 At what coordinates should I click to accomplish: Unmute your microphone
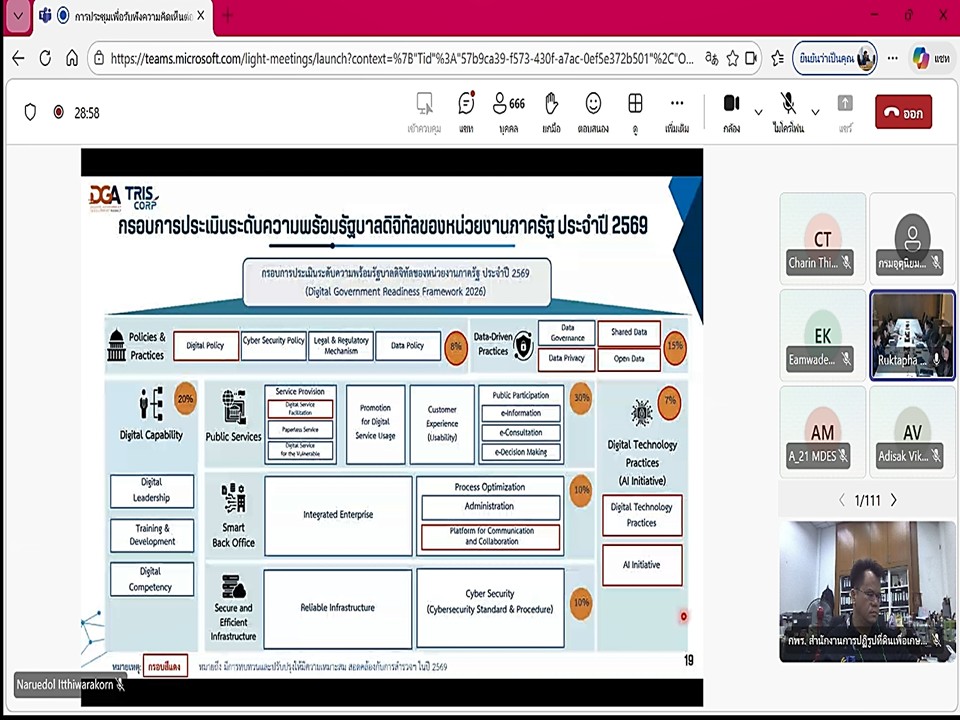(788, 105)
